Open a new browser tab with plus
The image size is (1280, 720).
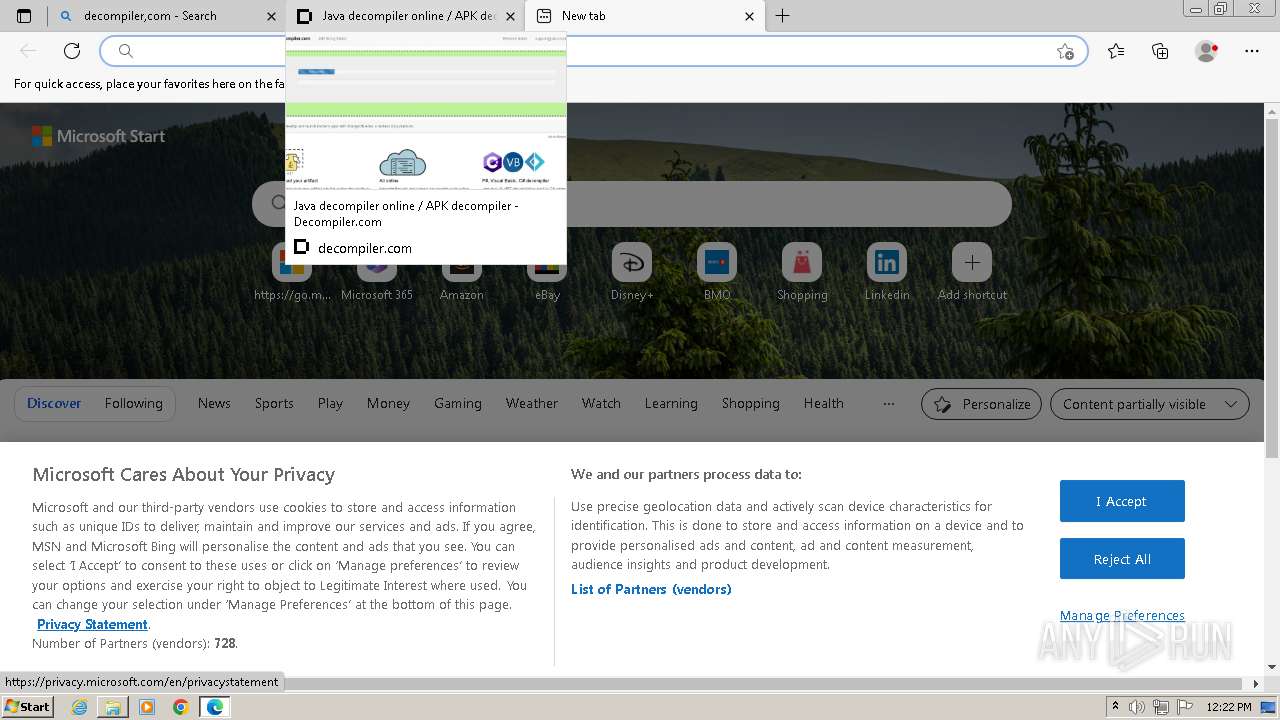[783, 16]
